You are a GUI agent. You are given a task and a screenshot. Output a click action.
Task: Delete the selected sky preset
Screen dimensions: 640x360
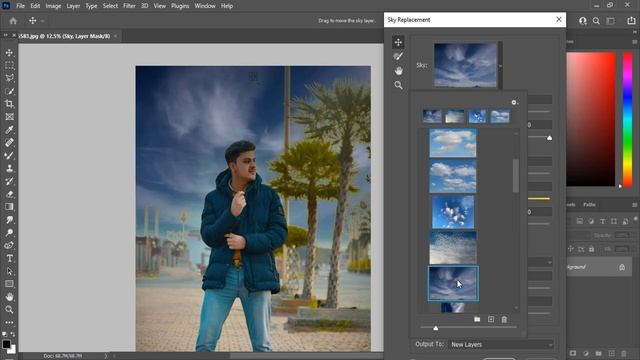(x=504, y=319)
